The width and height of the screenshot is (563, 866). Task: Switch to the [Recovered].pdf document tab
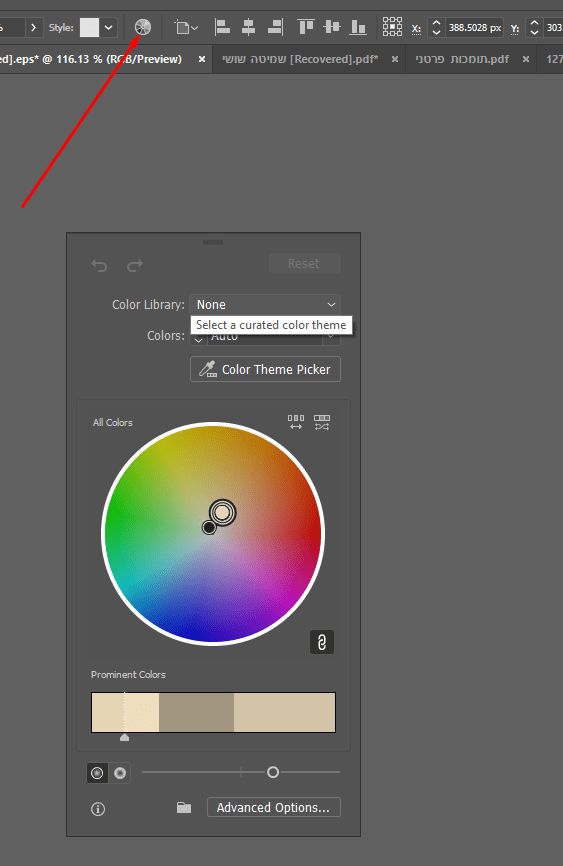click(x=300, y=59)
